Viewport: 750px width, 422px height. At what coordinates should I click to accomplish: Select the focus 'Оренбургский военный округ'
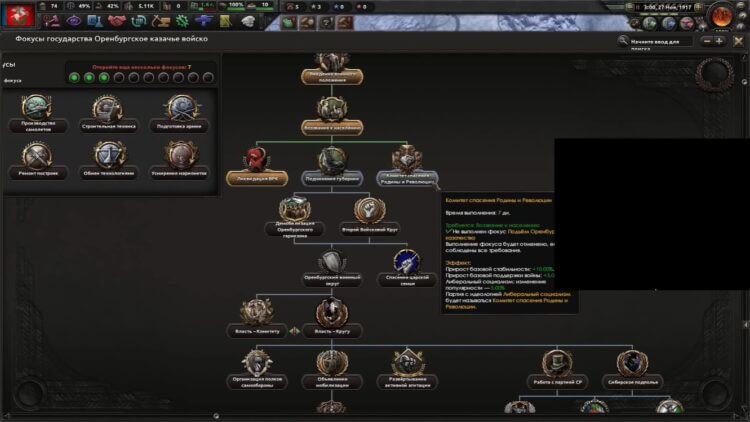point(332,269)
